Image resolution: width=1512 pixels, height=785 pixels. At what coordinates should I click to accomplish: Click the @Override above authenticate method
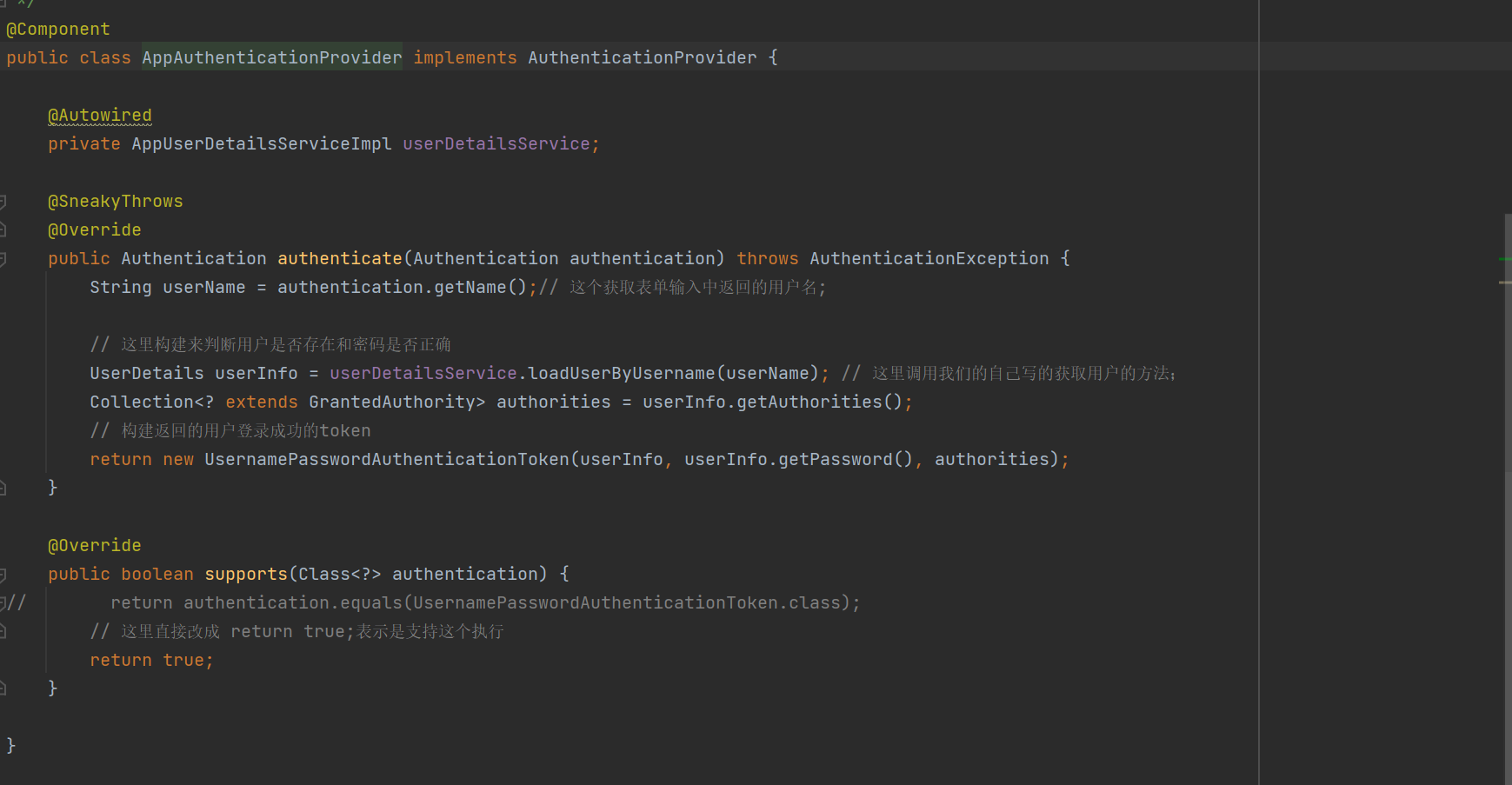95,230
